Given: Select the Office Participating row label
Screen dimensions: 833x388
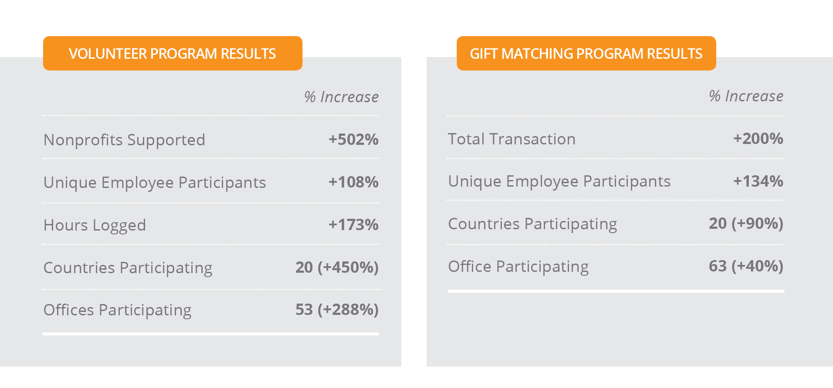Looking at the screenshot, I should 518,267.
